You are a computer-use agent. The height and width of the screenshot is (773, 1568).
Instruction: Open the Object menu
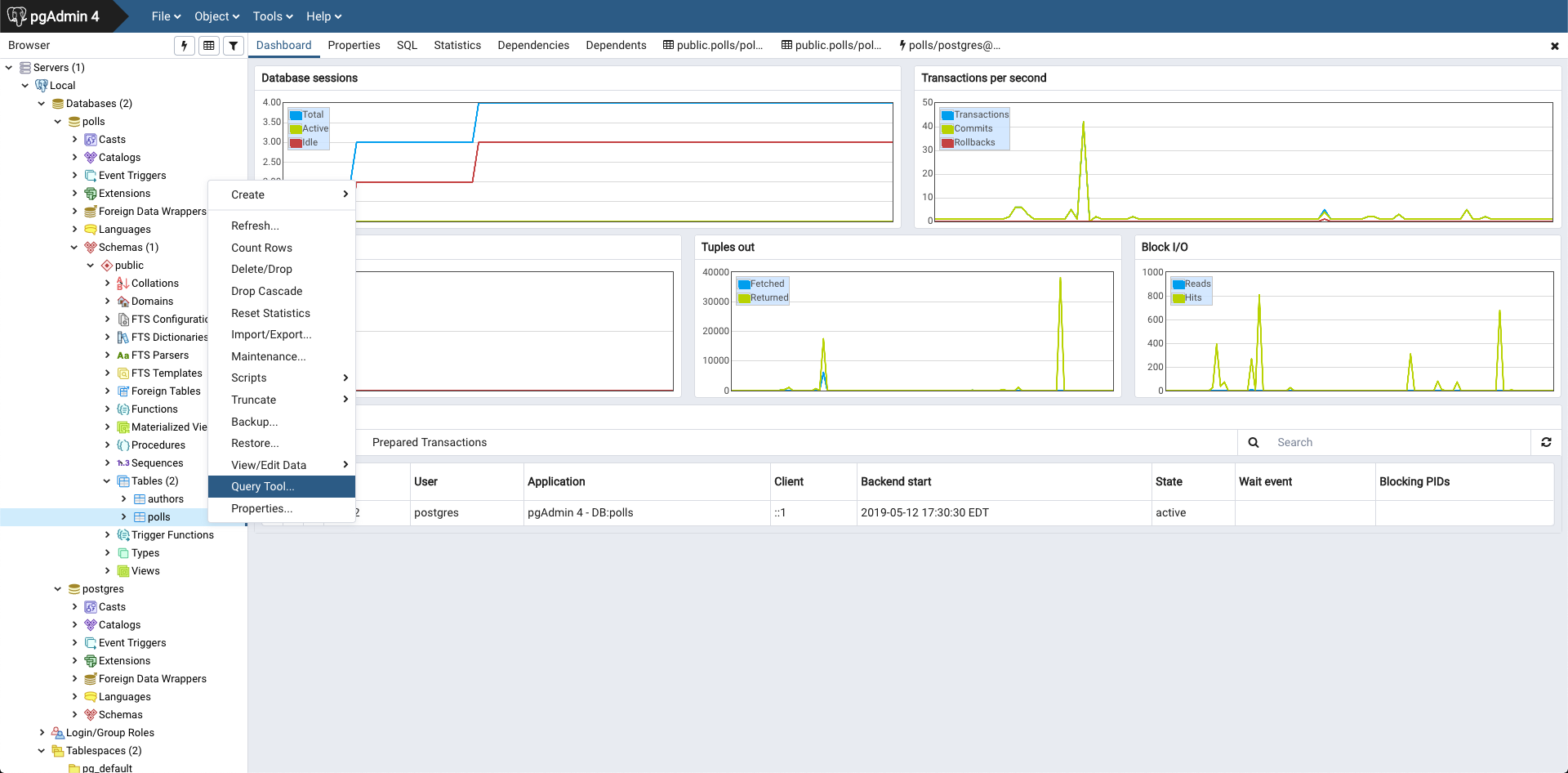pos(216,16)
